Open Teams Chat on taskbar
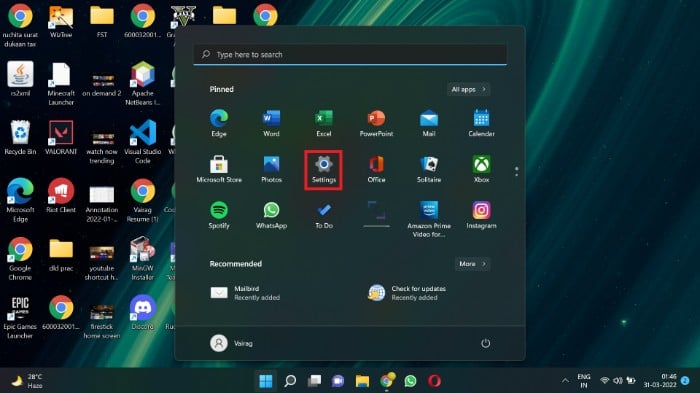700x393 pixels. (338, 381)
